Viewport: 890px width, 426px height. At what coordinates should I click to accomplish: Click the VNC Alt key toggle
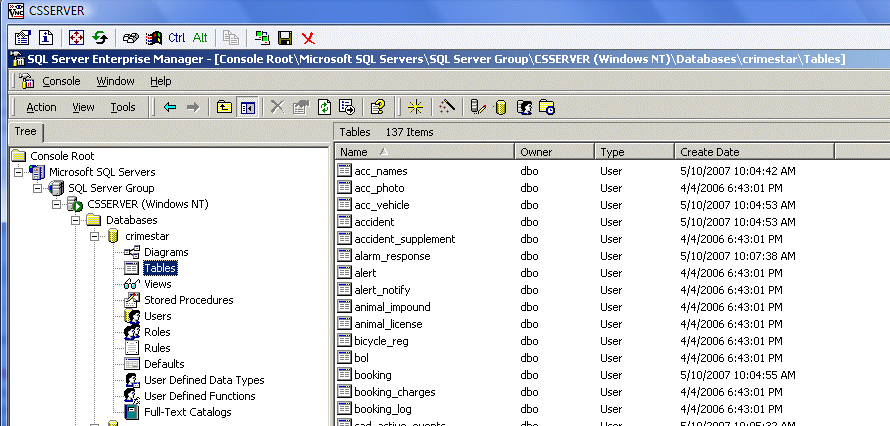tap(200, 38)
